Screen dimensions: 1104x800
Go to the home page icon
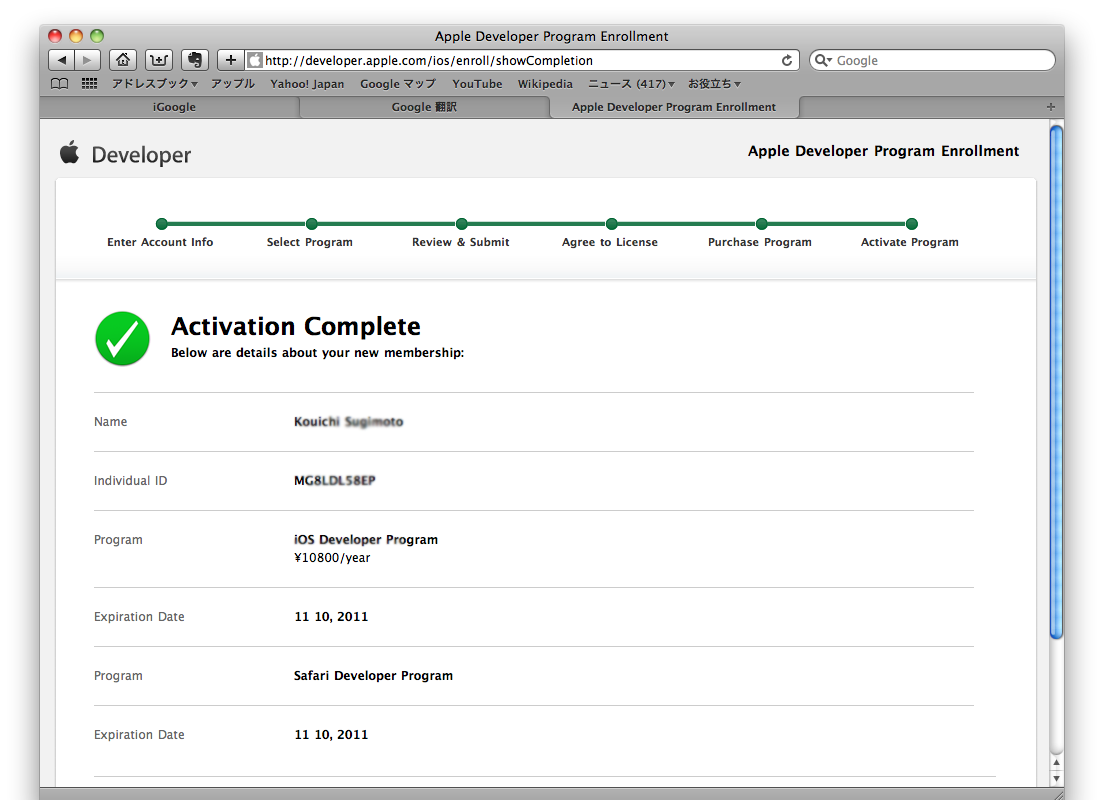(x=122, y=60)
